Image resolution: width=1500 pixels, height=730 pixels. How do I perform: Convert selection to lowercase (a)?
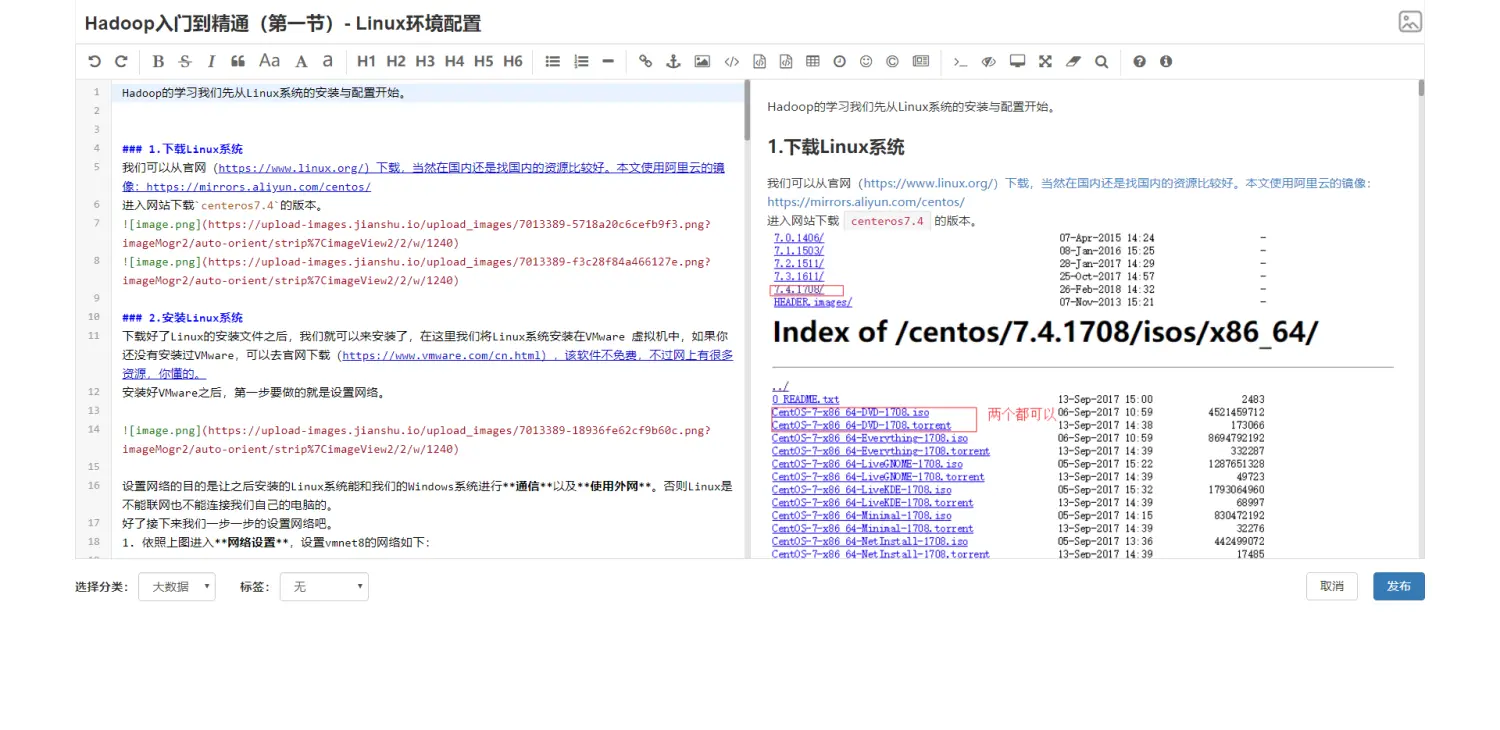[x=327, y=61]
